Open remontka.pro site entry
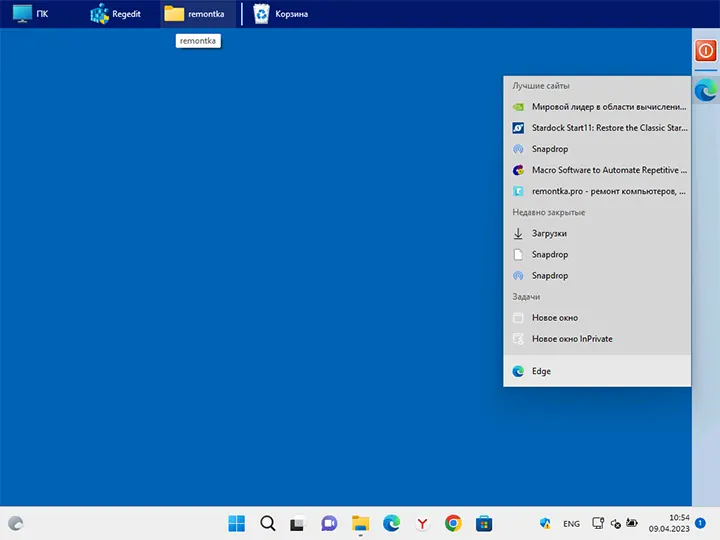Viewport: 720px width, 540px height. click(597, 191)
